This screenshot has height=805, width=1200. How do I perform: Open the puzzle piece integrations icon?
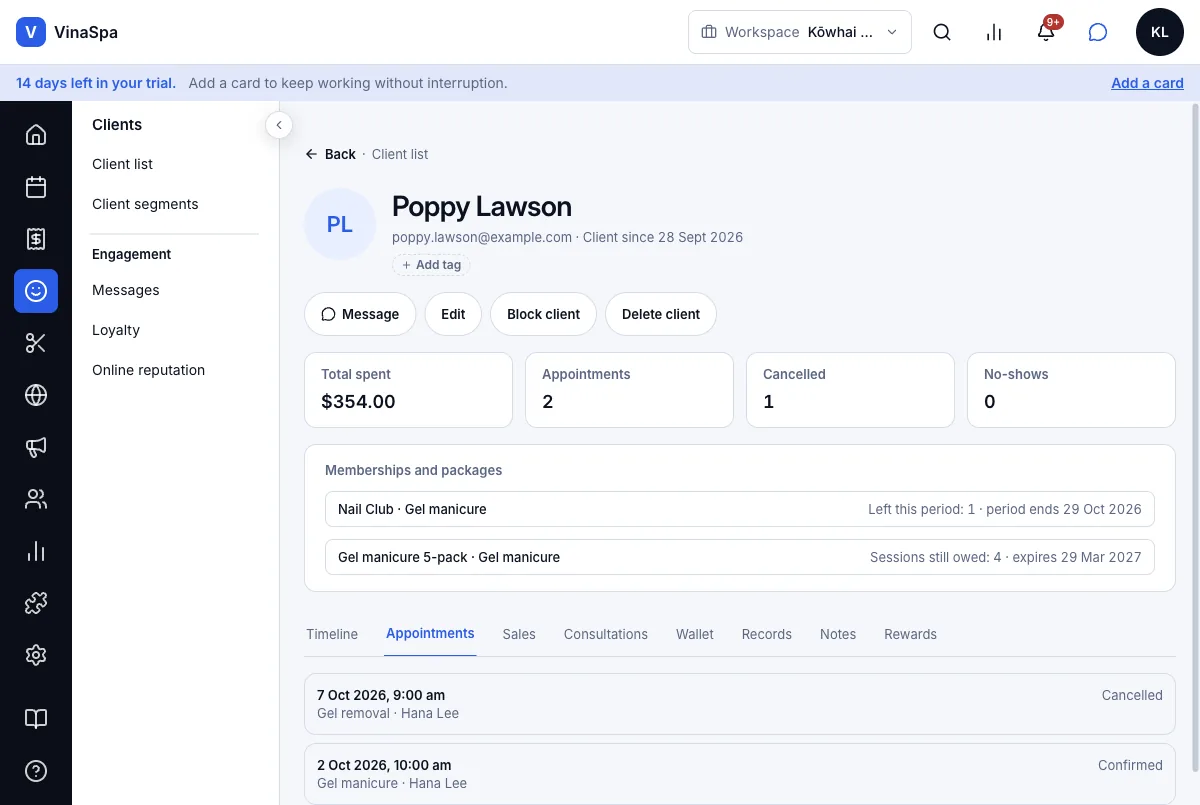(36, 603)
